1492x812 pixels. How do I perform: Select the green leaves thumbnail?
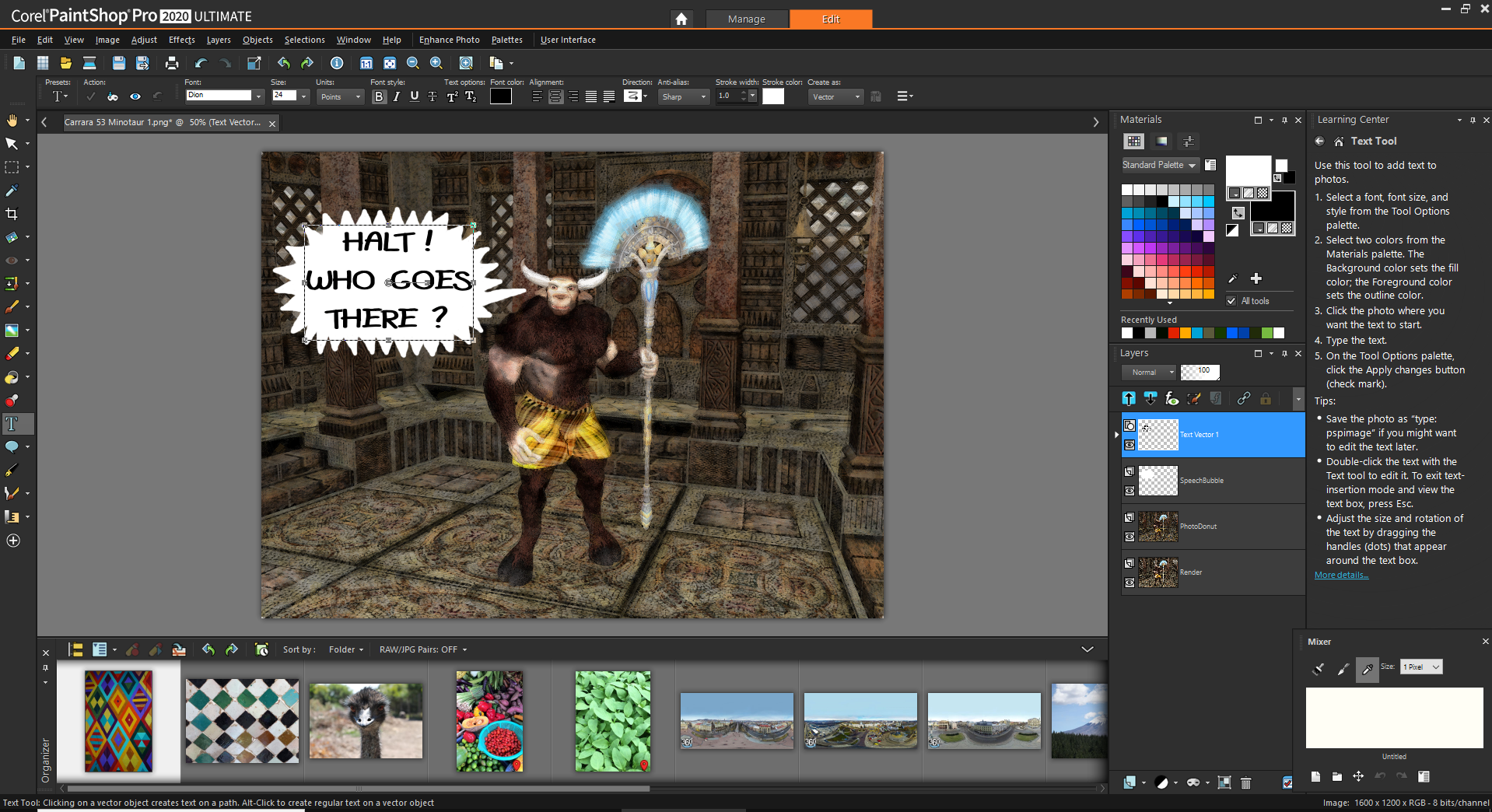coord(613,721)
